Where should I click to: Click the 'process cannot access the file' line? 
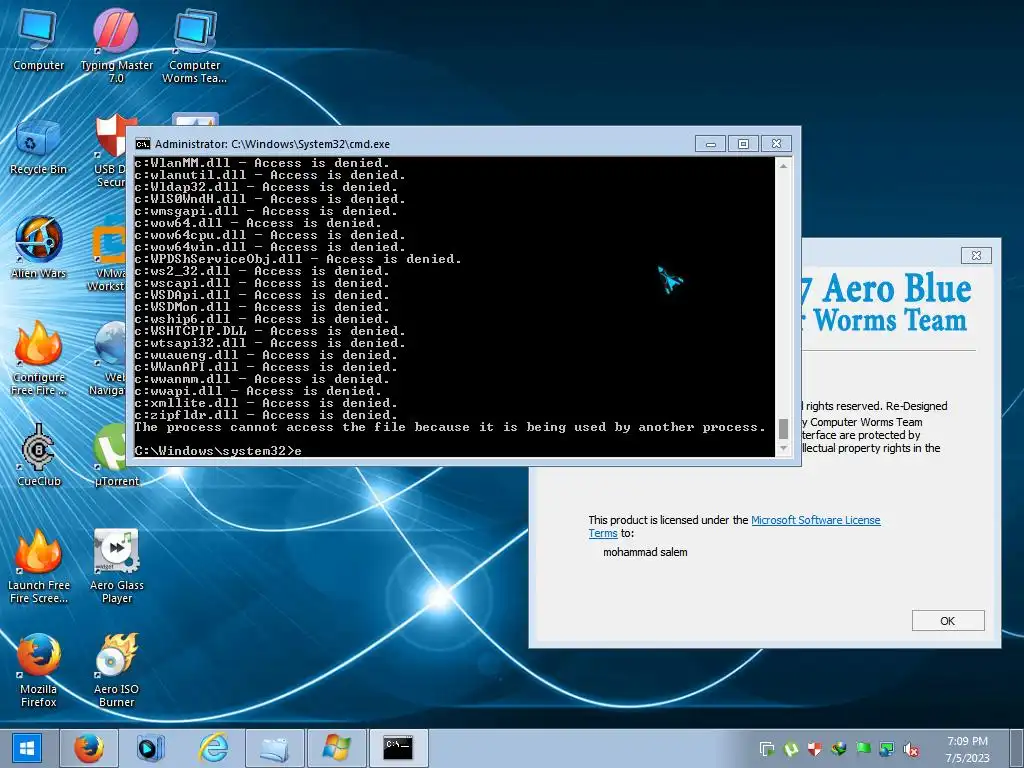pos(450,427)
